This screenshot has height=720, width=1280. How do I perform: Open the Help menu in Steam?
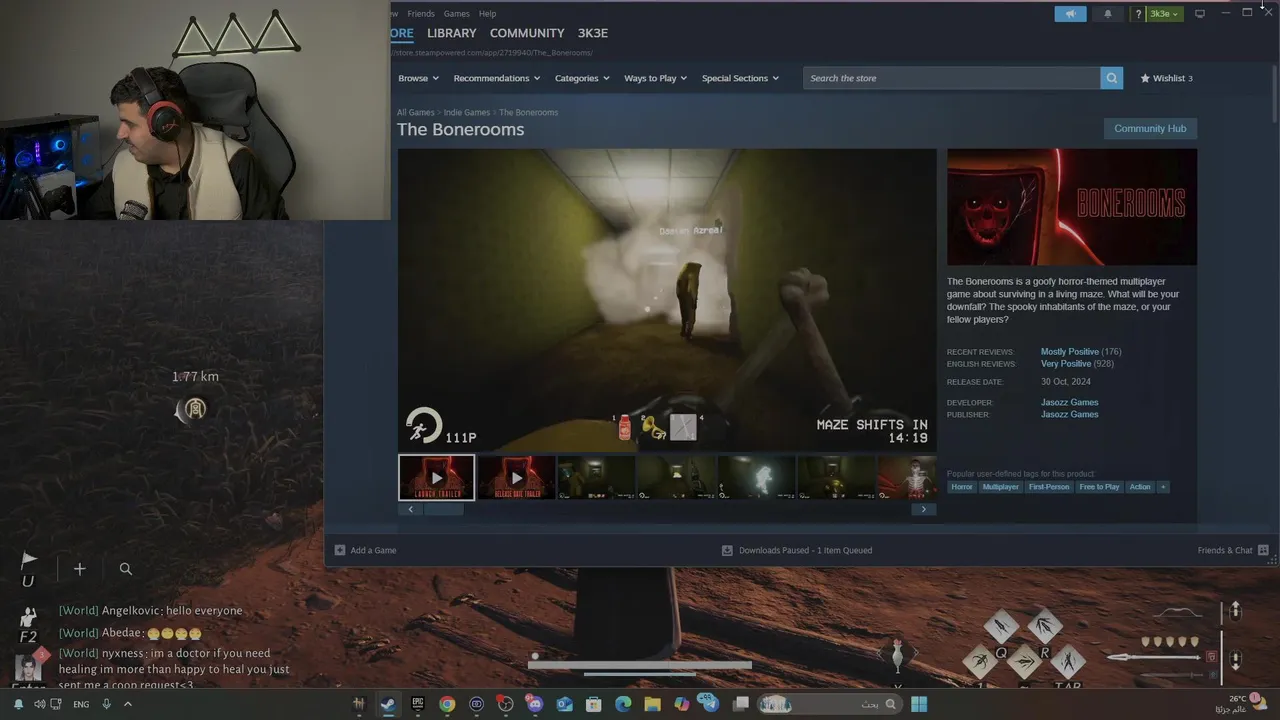click(487, 14)
